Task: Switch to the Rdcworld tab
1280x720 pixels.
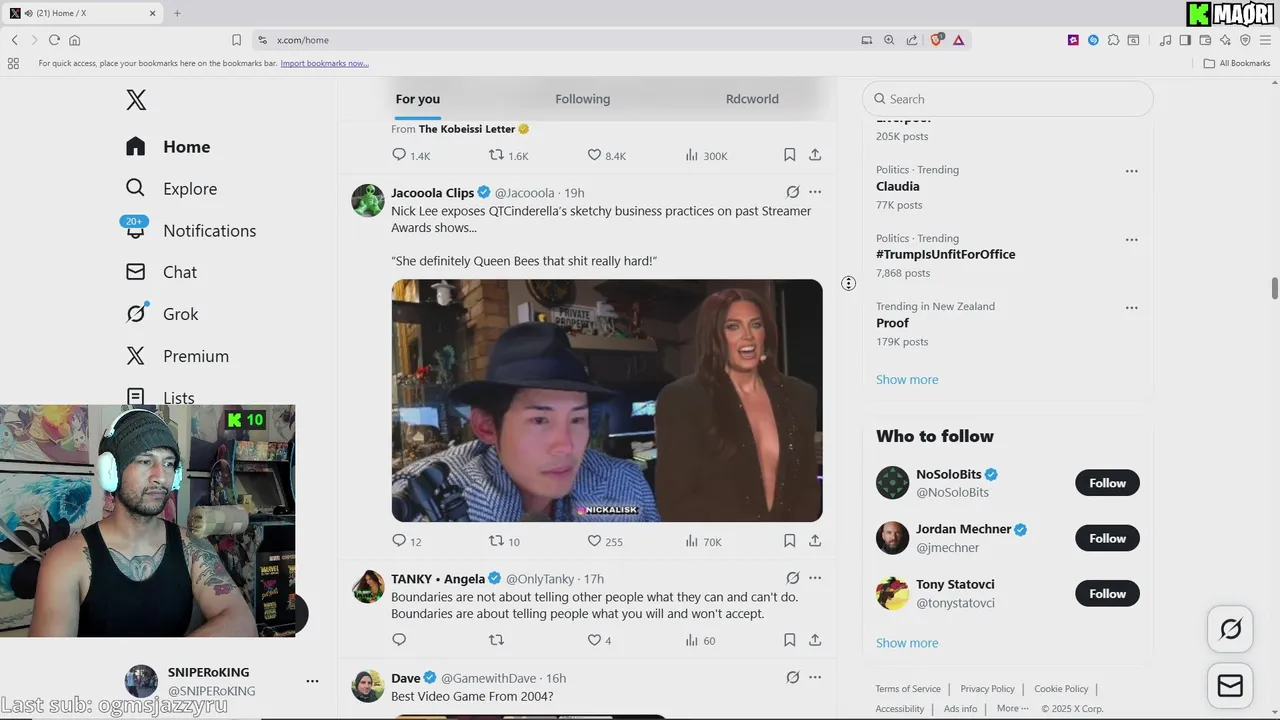Action: pyautogui.click(x=752, y=99)
